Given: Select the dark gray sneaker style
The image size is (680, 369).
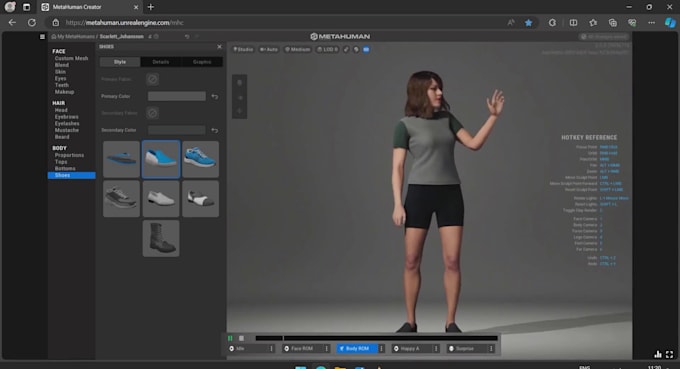Looking at the screenshot, I should pyautogui.click(x=121, y=199).
